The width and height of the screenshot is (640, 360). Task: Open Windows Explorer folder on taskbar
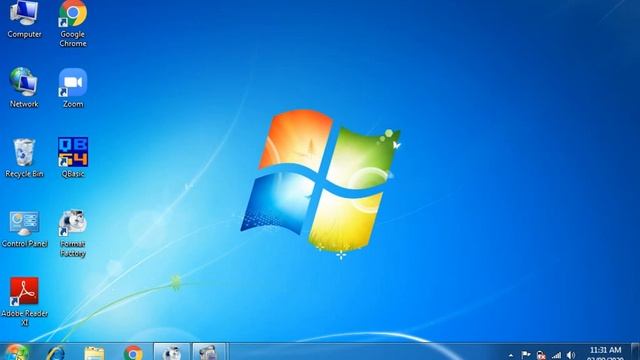(x=94, y=353)
